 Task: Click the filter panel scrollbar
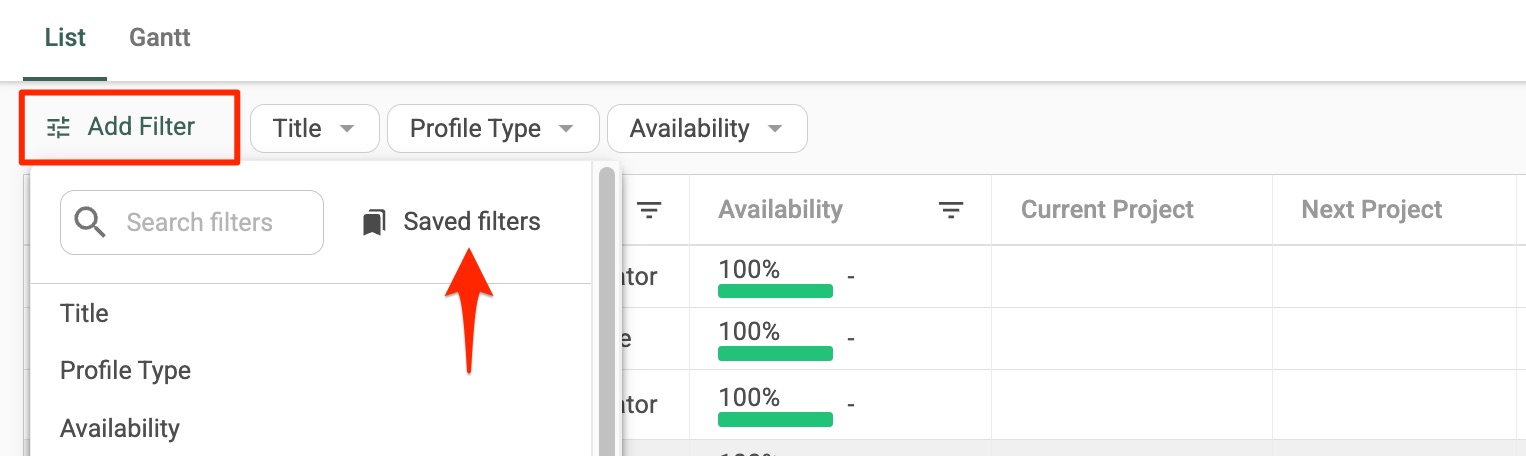[606, 310]
